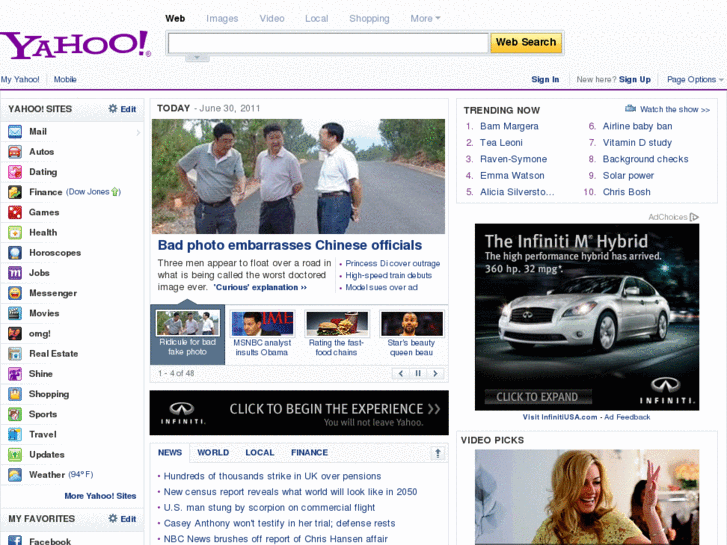Click the Dow Jones up-arrow indicator
The width and height of the screenshot is (727, 545).
115,192
